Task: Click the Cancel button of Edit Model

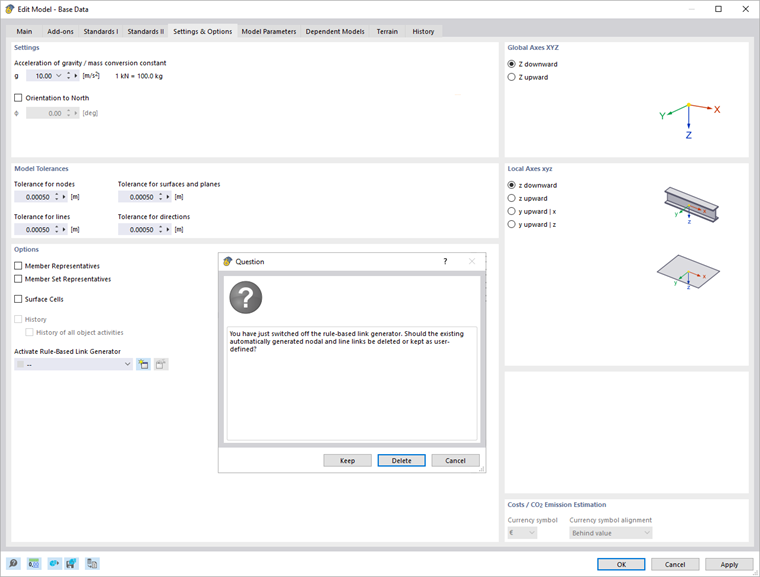Action: tap(675, 564)
